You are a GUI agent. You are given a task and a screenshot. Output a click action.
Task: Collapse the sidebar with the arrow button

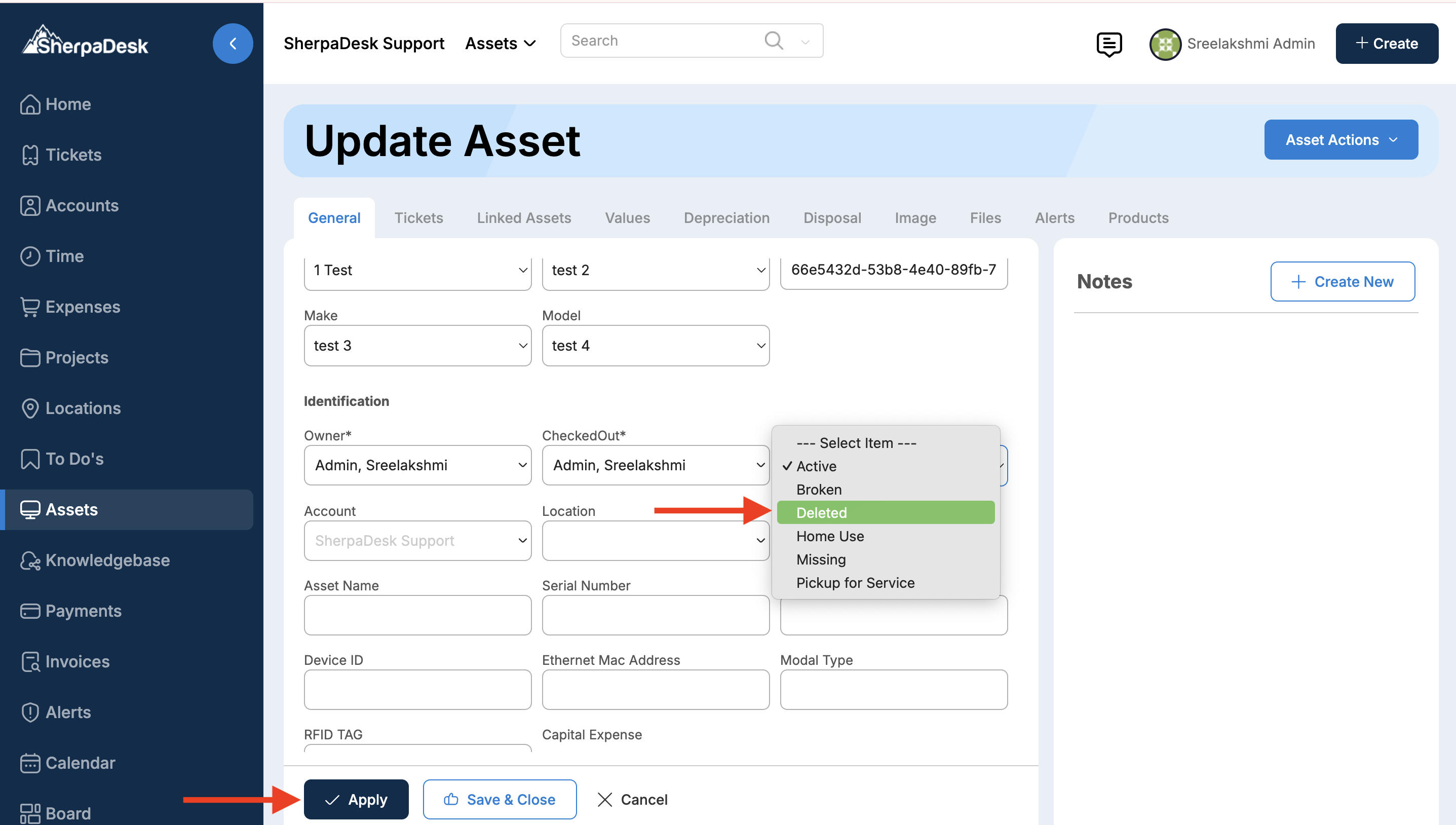click(232, 44)
